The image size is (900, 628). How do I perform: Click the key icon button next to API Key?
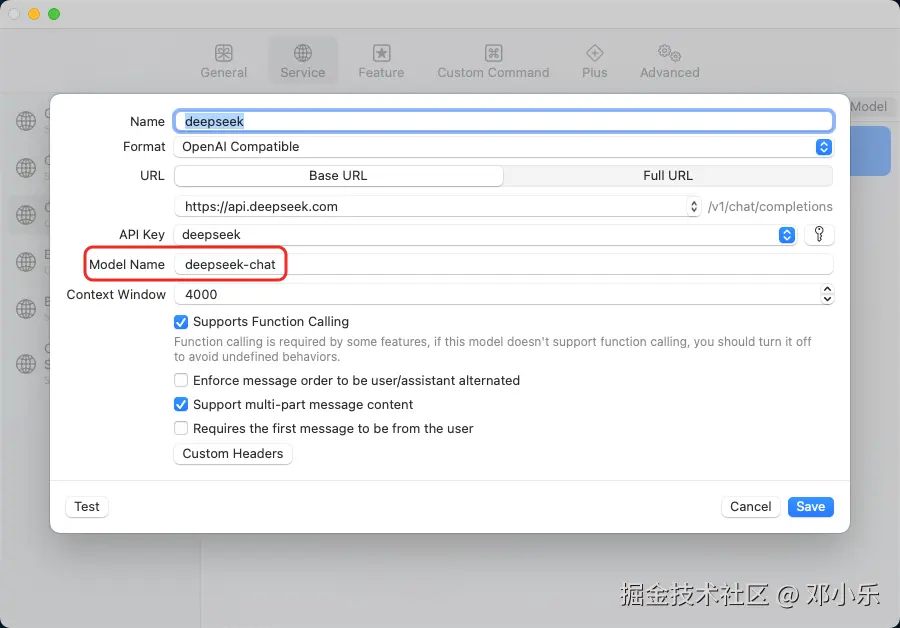[x=819, y=234]
